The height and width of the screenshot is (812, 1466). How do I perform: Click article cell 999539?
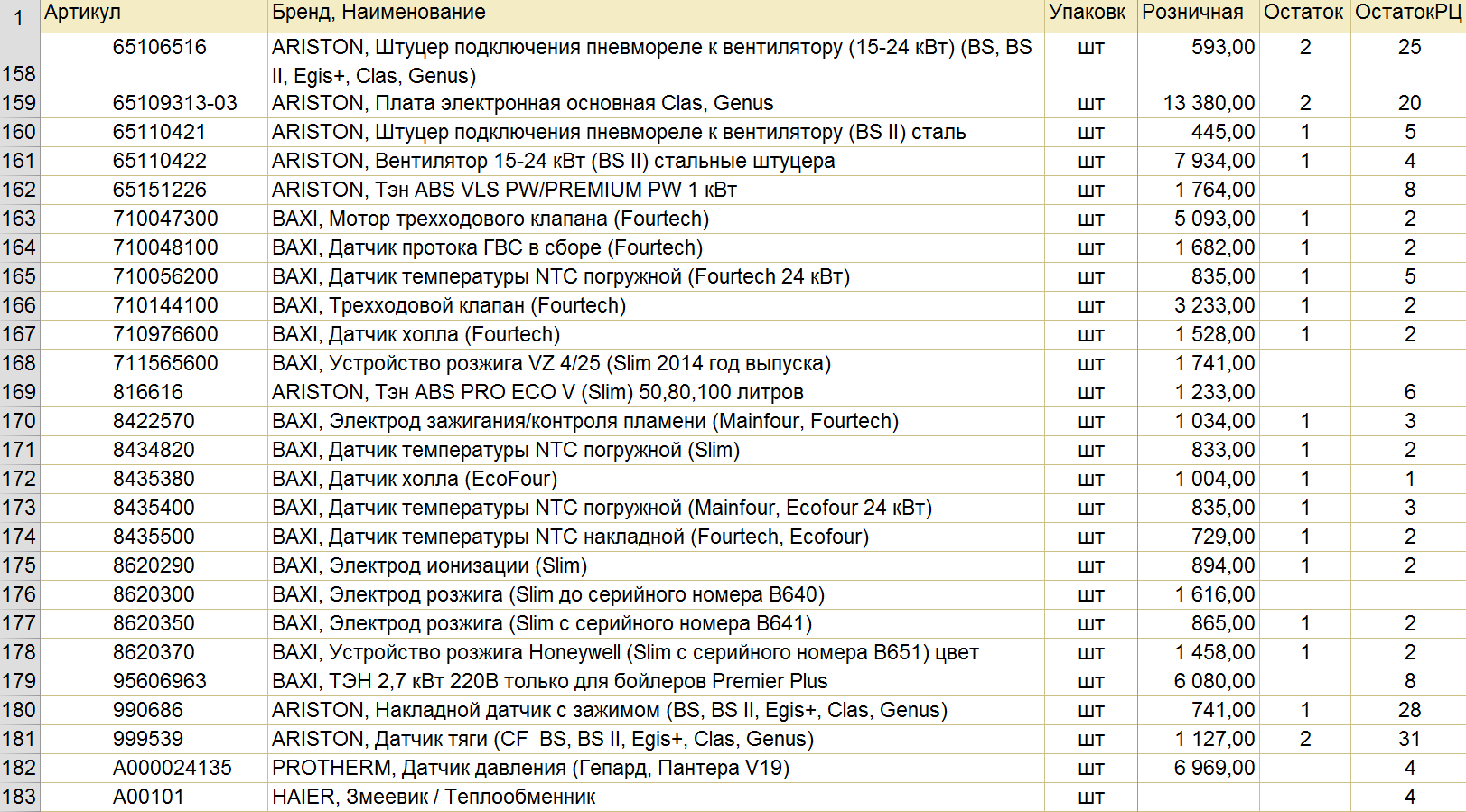pos(154,739)
